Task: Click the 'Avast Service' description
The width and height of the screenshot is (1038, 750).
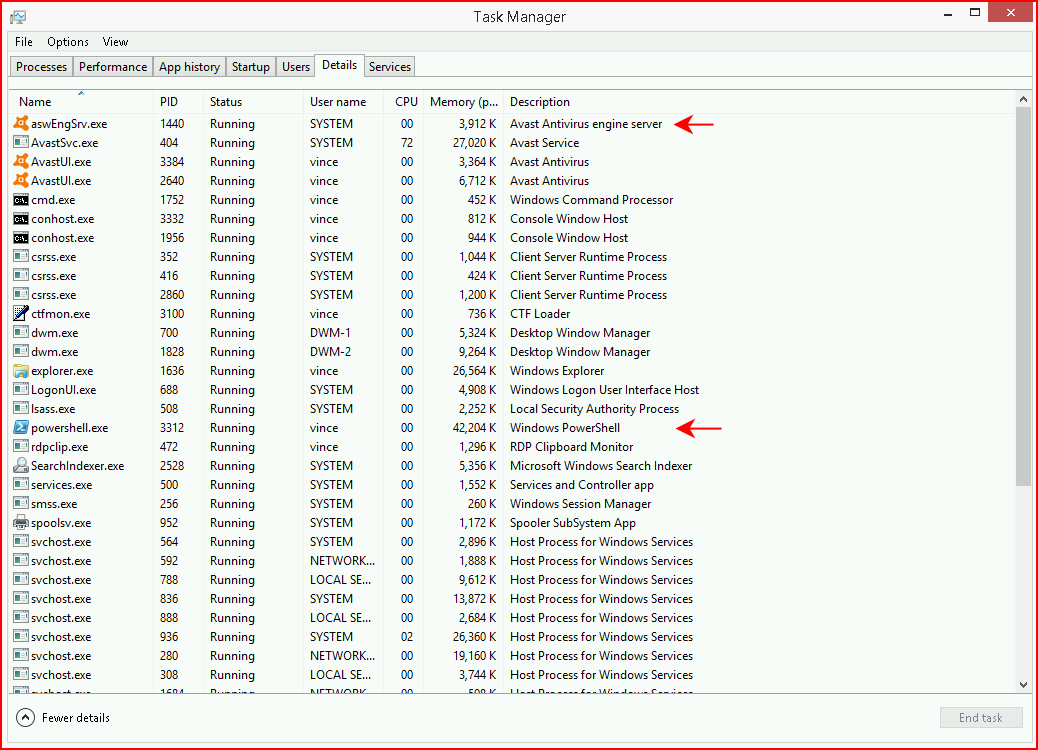Action: 544,142
